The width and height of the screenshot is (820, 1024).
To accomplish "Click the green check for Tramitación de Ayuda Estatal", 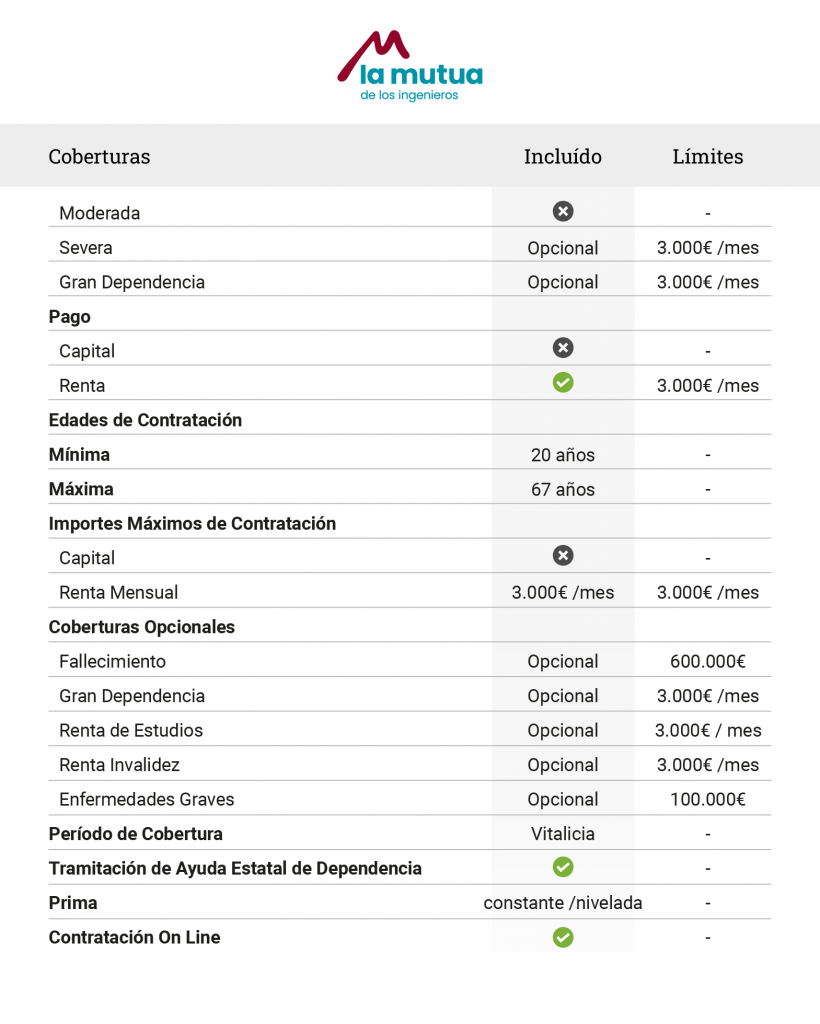I will [x=563, y=866].
